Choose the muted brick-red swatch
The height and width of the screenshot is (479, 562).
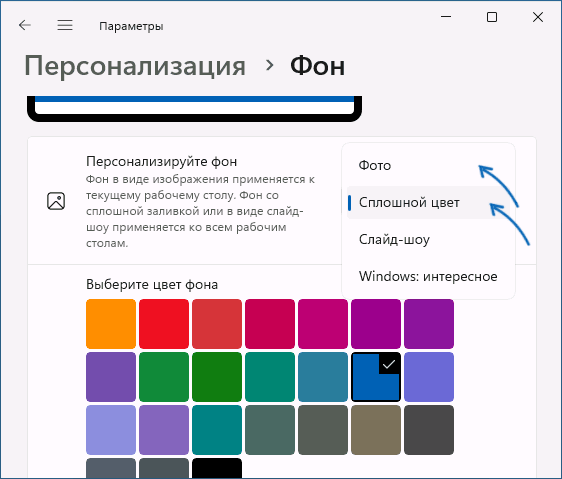[x=217, y=324]
